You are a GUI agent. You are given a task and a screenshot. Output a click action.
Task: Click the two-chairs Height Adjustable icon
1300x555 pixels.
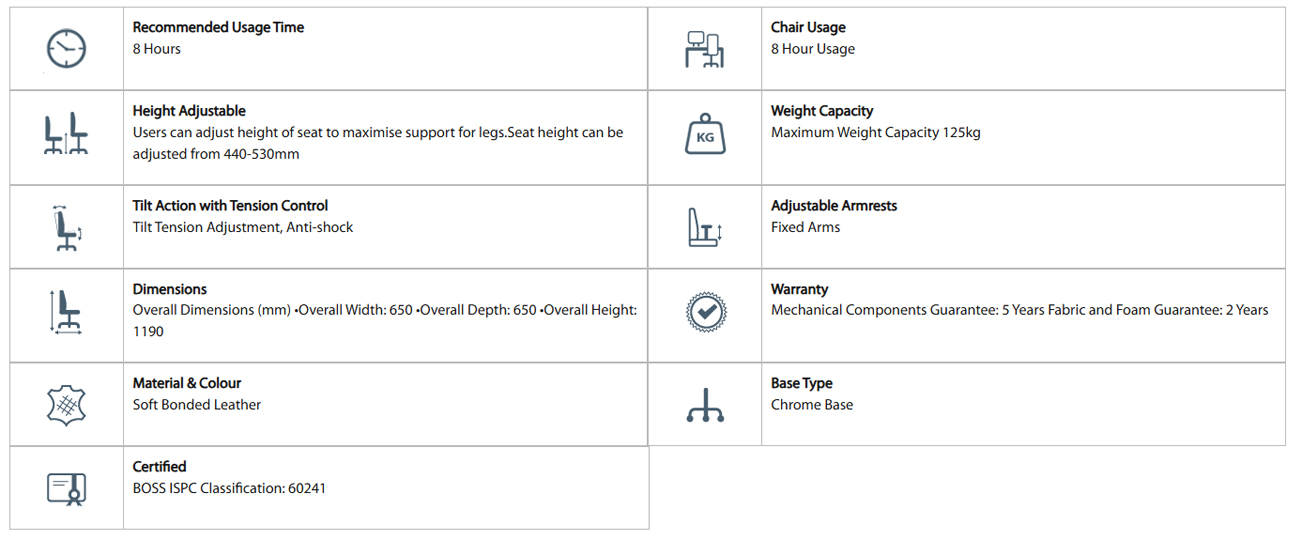[x=67, y=133]
